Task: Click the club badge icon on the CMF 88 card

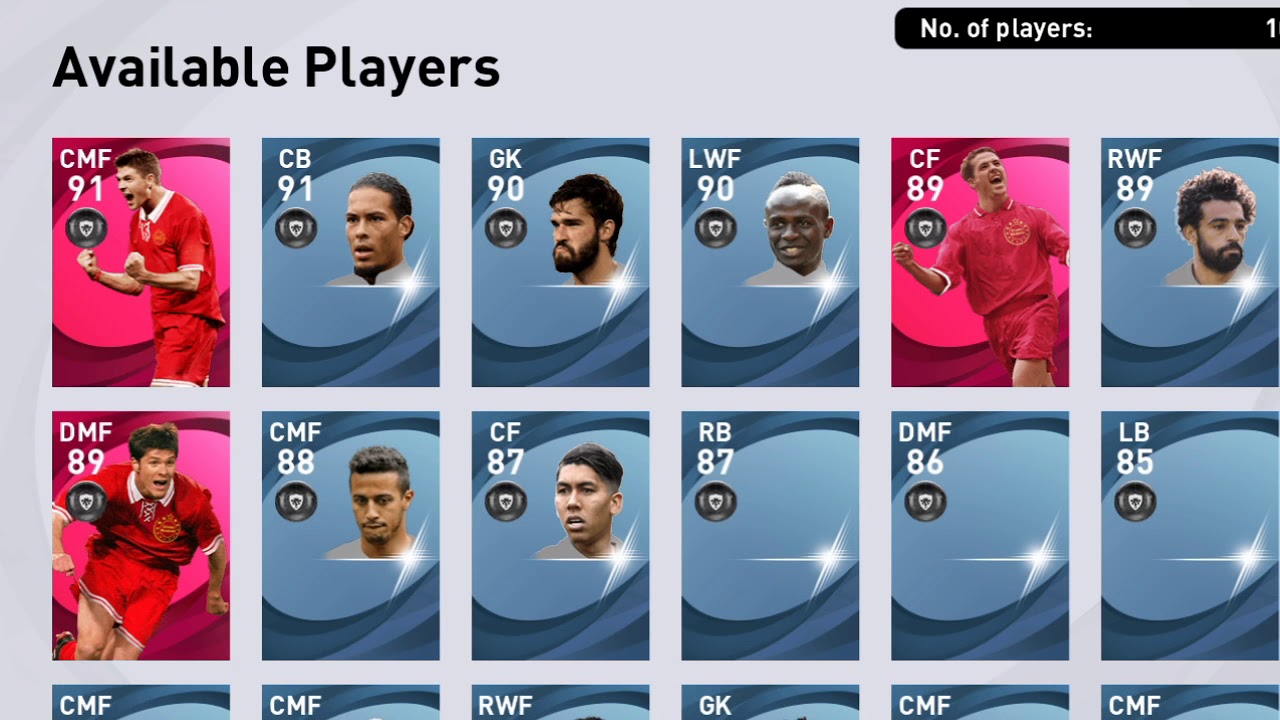Action: (x=296, y=501)
